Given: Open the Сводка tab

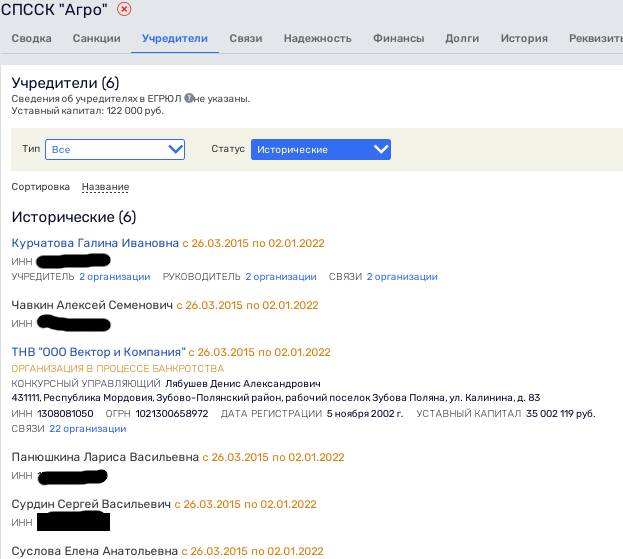Looking at the screenshot, I should pos(31,39).
